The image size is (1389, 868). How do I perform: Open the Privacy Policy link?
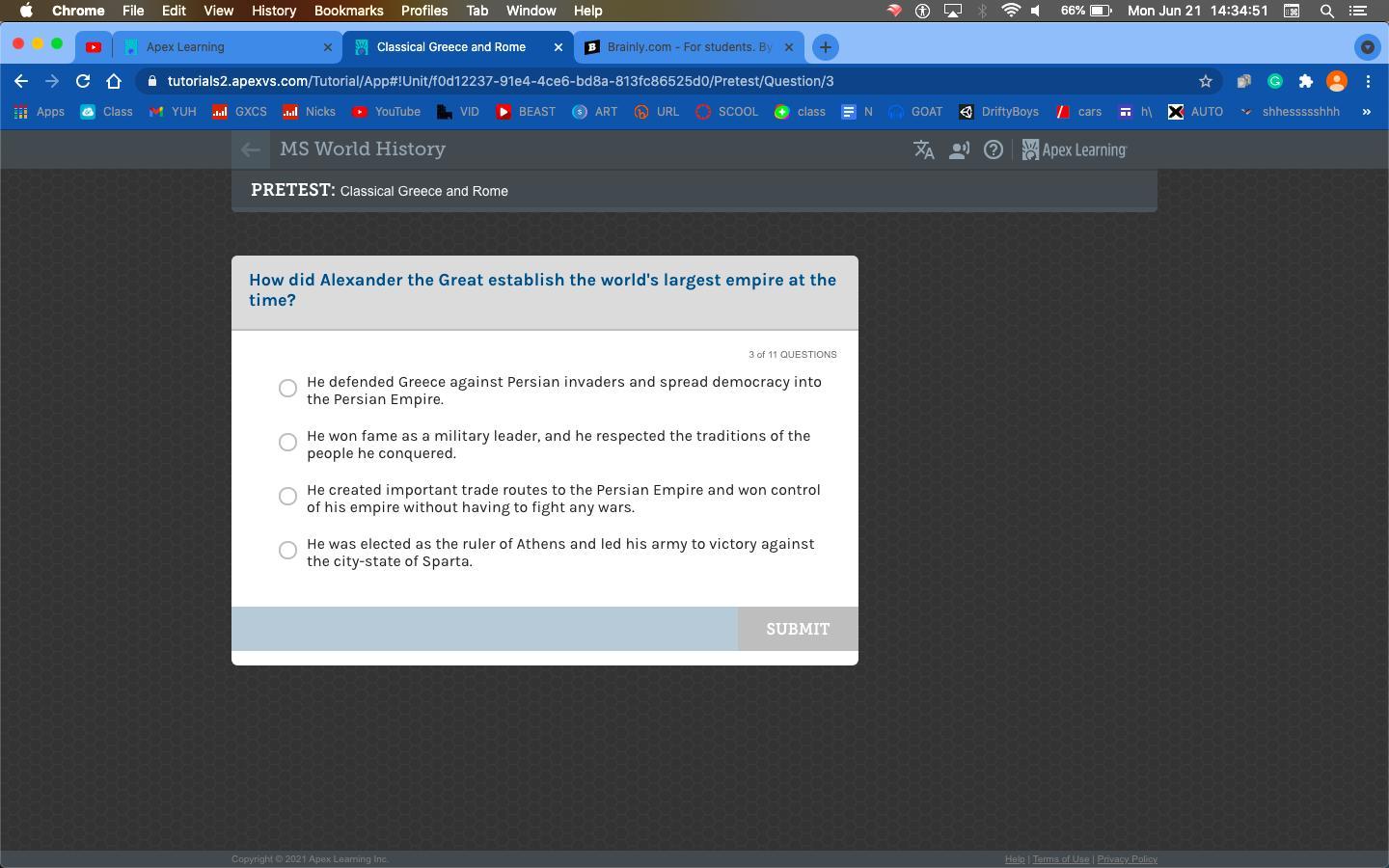pos(1127,859)
